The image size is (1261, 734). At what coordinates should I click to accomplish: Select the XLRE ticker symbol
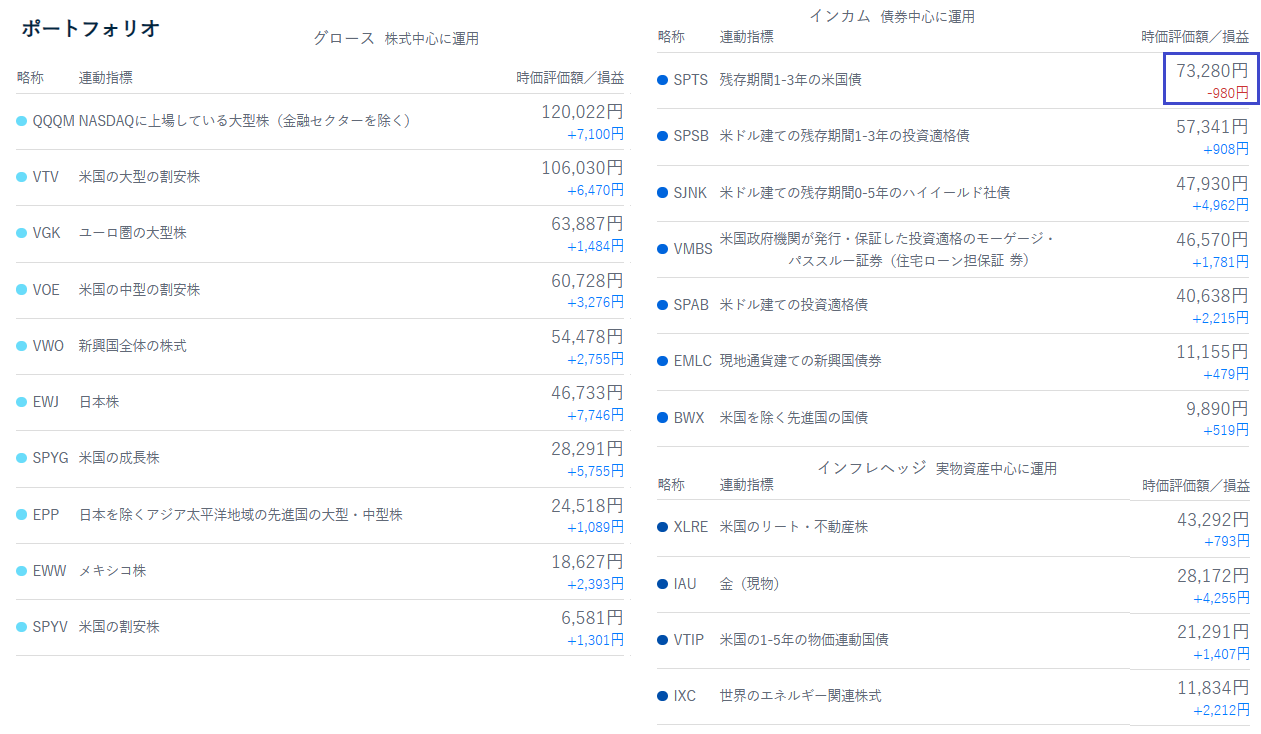click(690, 526)
